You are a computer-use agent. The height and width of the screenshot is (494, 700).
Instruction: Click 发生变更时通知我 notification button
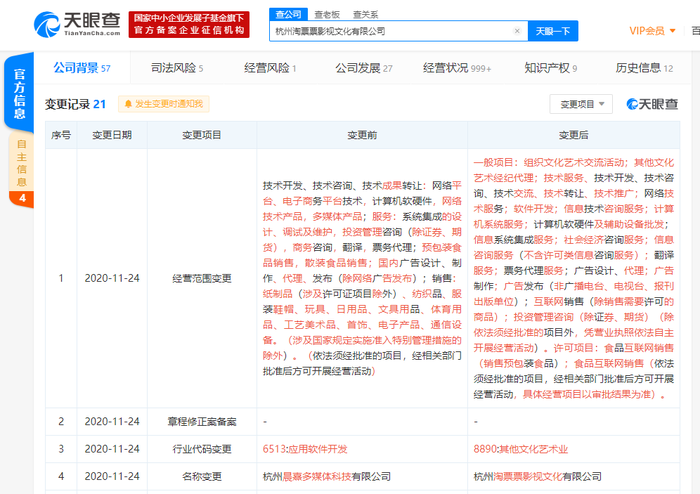point(164,104)
